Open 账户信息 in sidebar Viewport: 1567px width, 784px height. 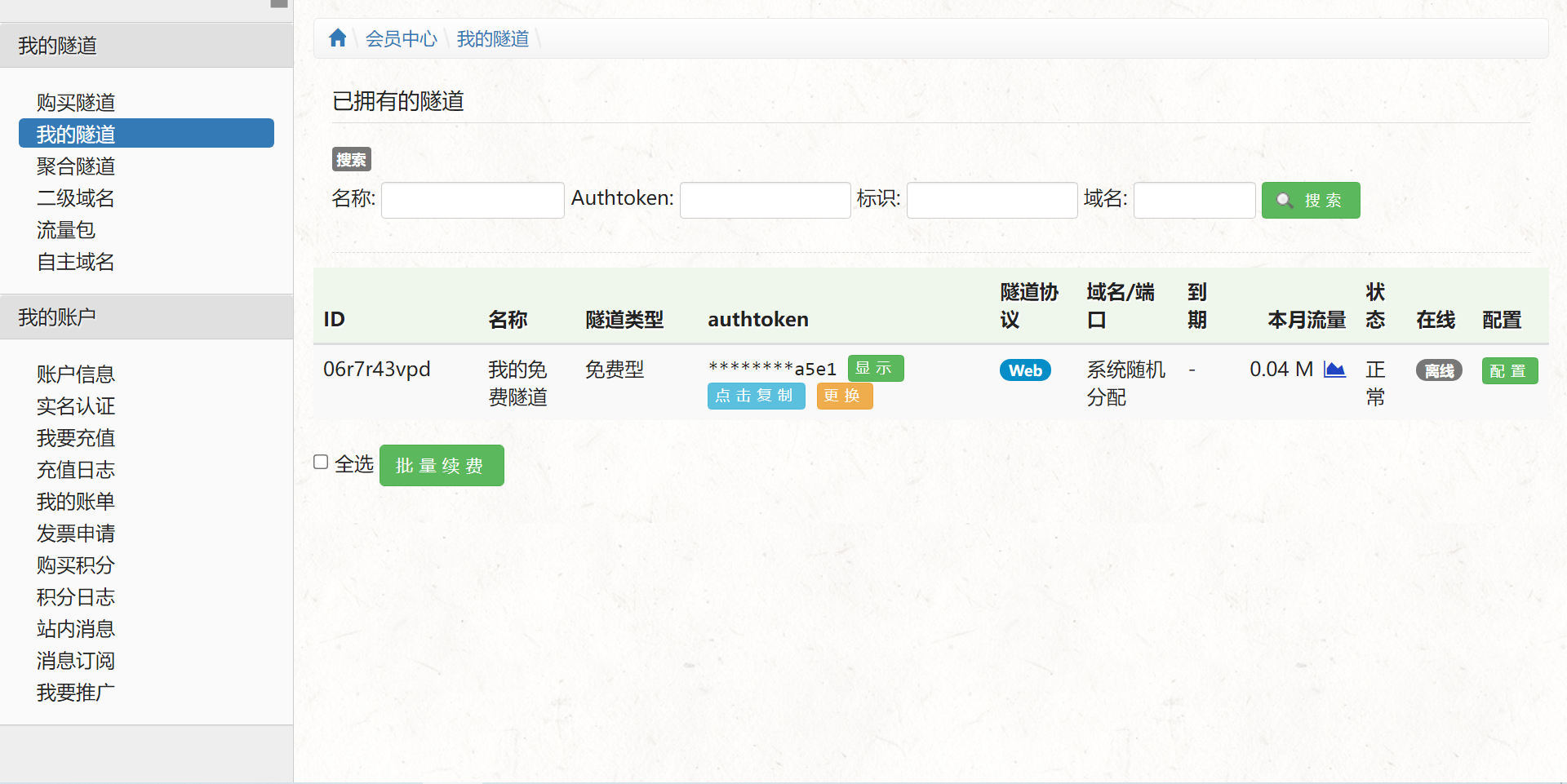point(76,374)
